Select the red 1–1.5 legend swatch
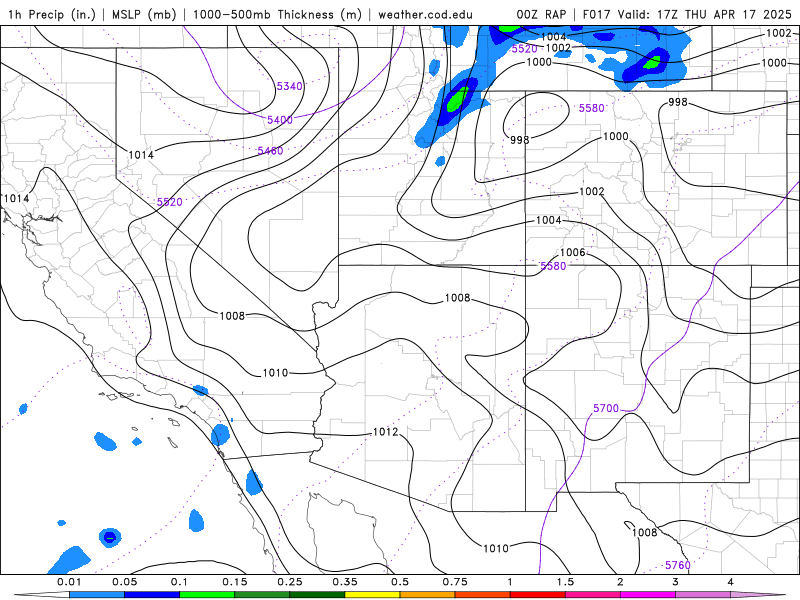Viewport: 800px width, 600px height. click(x=538, y=595)
